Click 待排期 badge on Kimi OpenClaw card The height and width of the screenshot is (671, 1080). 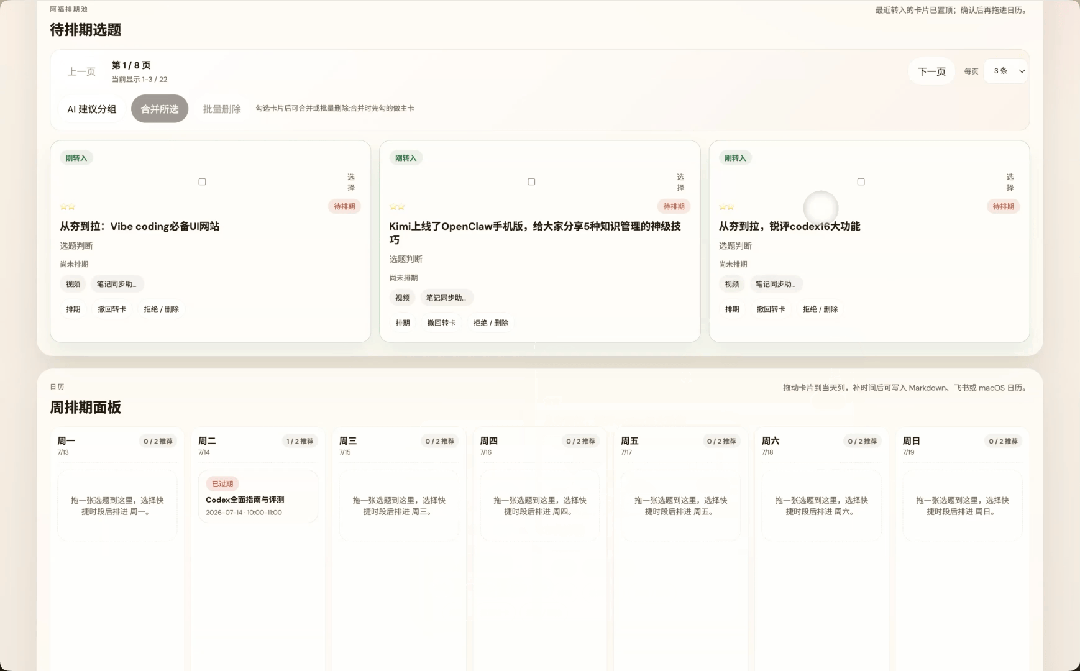[x=674, y=206]
